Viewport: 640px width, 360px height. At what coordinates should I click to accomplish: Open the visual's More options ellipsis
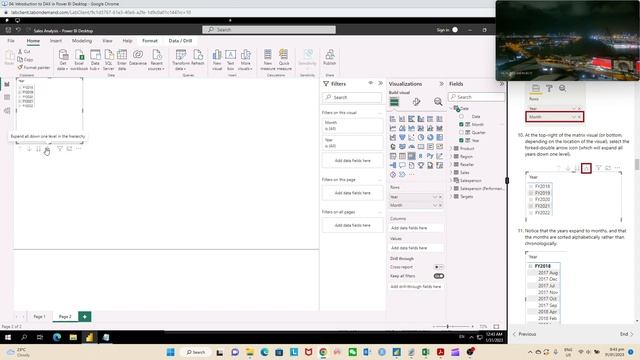point(79,149)
